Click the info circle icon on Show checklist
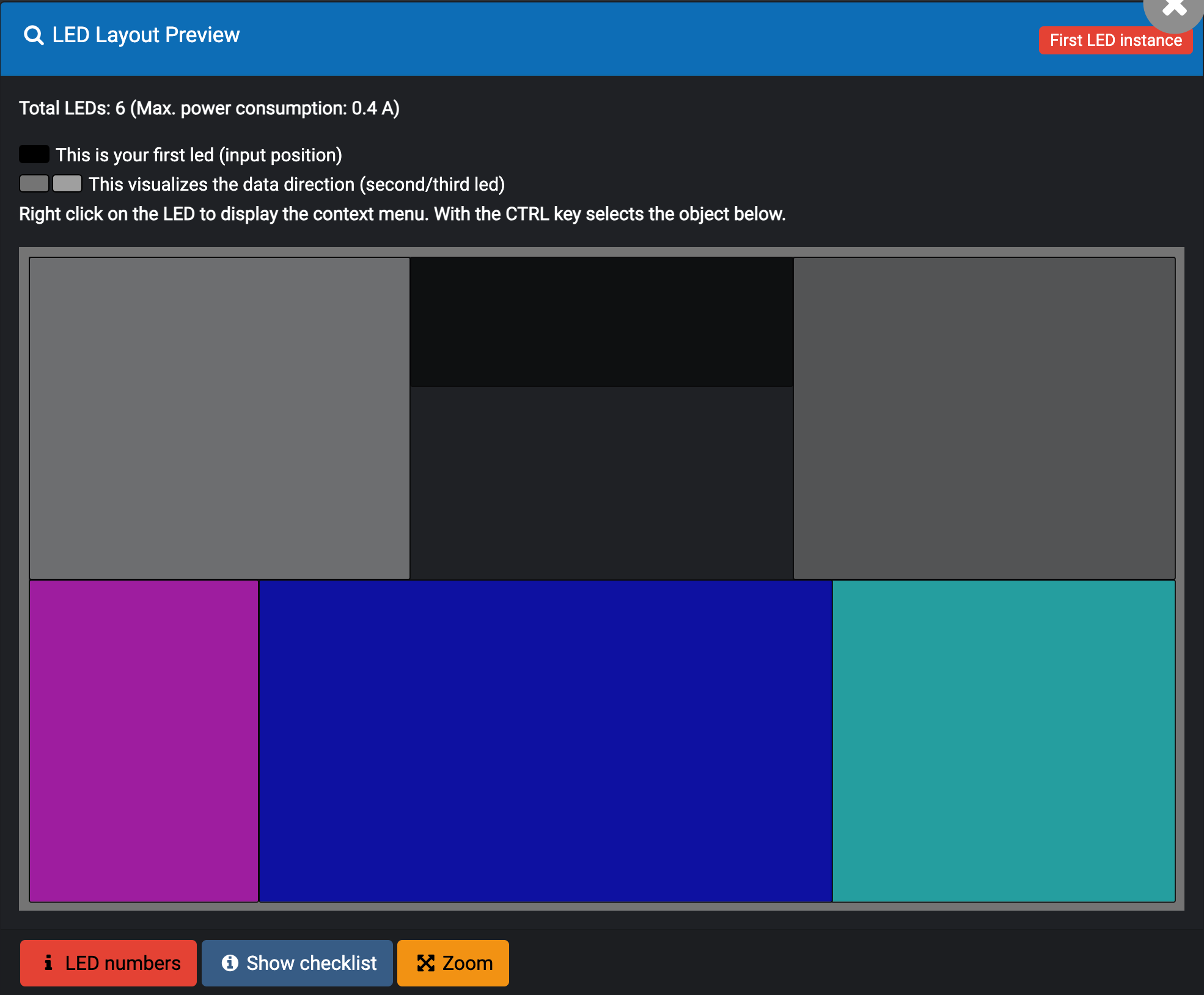Viewport: 1204px width, 995px height. coord(229,963)
